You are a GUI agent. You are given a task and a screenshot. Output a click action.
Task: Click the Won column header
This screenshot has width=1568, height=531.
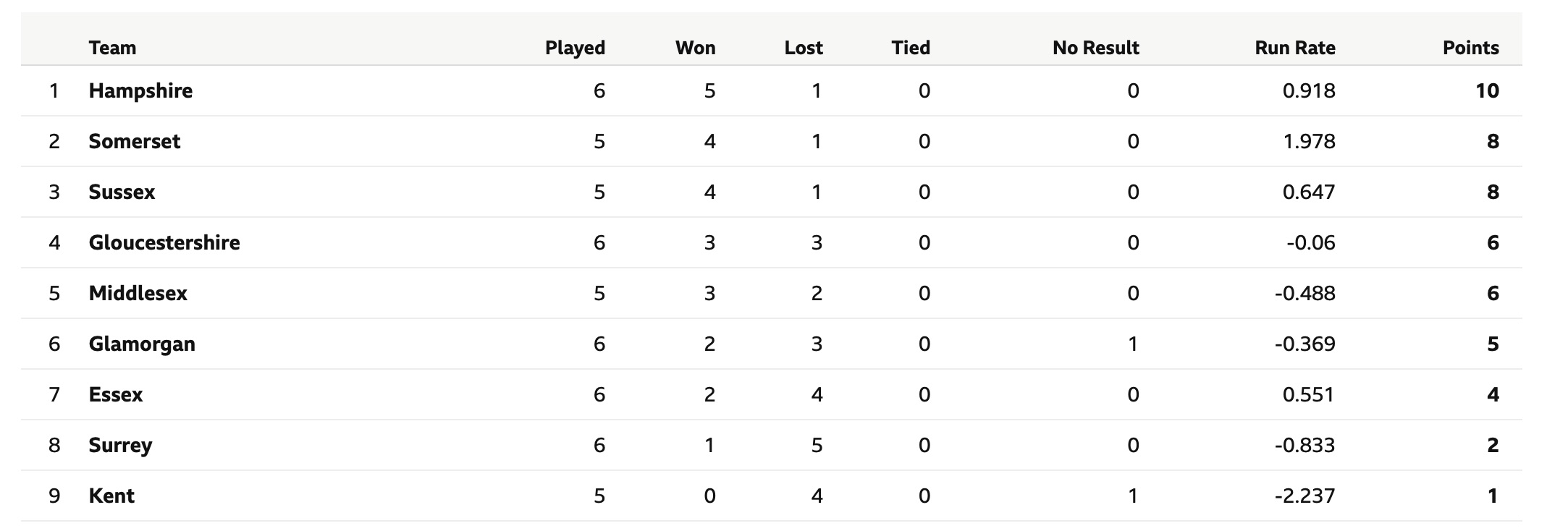(695, 48)
